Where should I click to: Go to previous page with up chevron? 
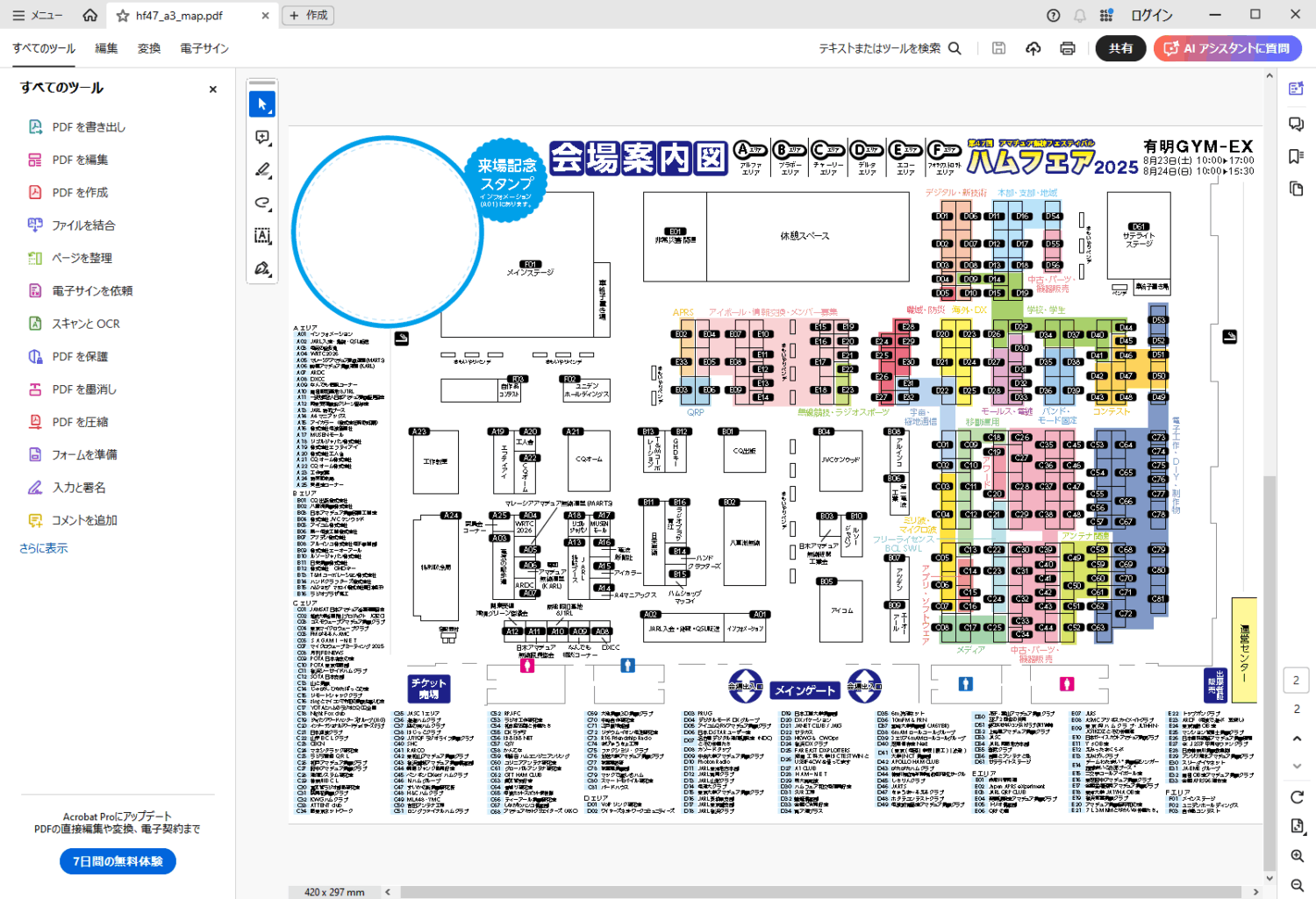point(1297,738)
